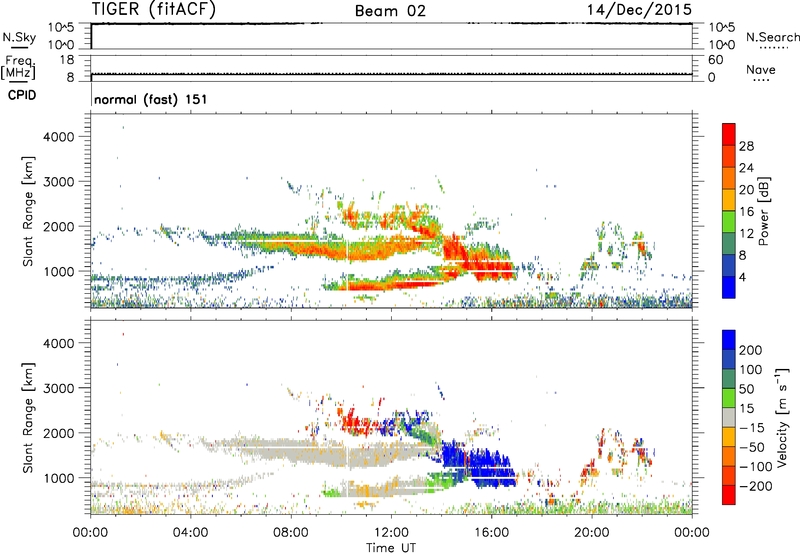Click the '28' tick on Power colorbar
800x554 pixels.
coord(746,146)
